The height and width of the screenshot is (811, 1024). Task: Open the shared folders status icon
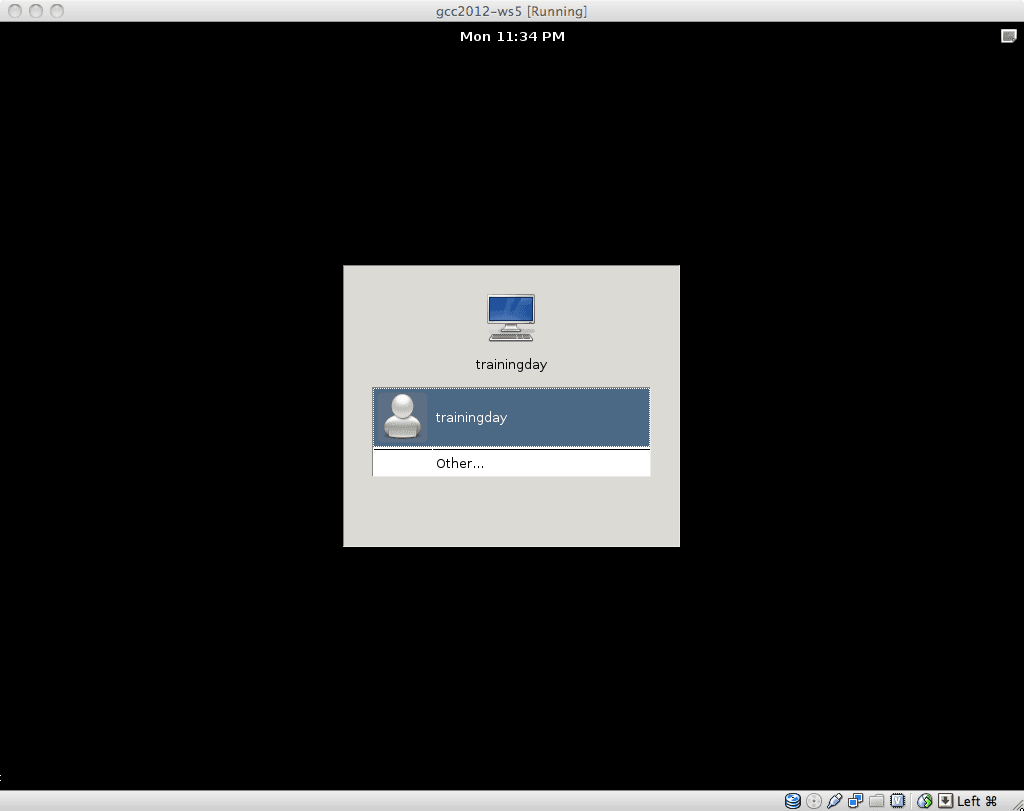pos(877,801)
